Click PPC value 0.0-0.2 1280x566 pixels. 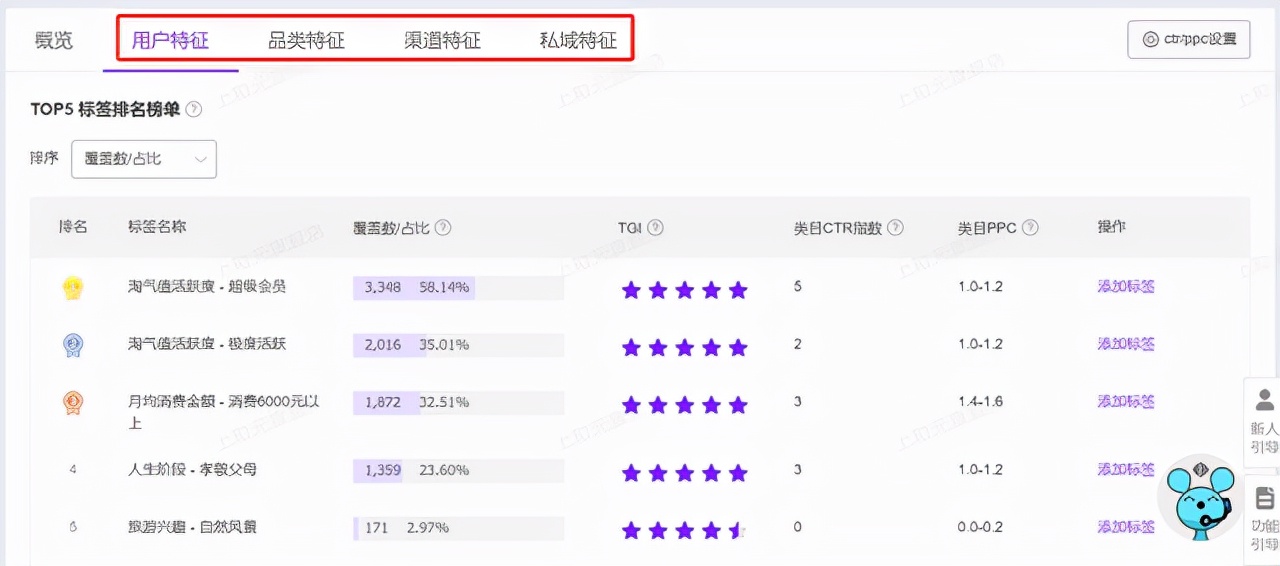click(x=980, y=527)
